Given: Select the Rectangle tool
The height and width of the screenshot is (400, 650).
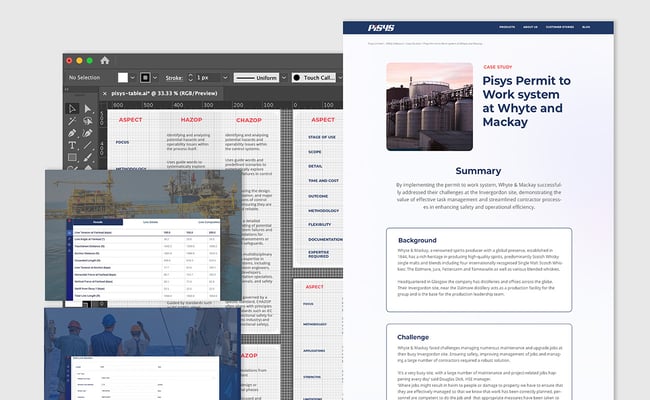Looking at the screenshot, I should (x=72, y=157).
